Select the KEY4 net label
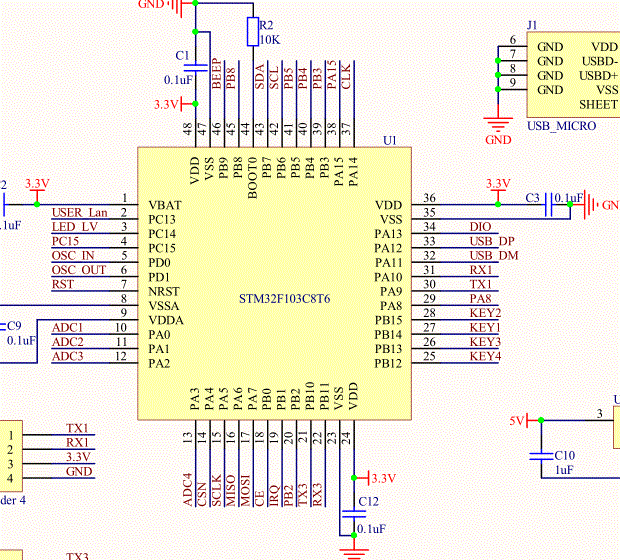 [485, 356]
